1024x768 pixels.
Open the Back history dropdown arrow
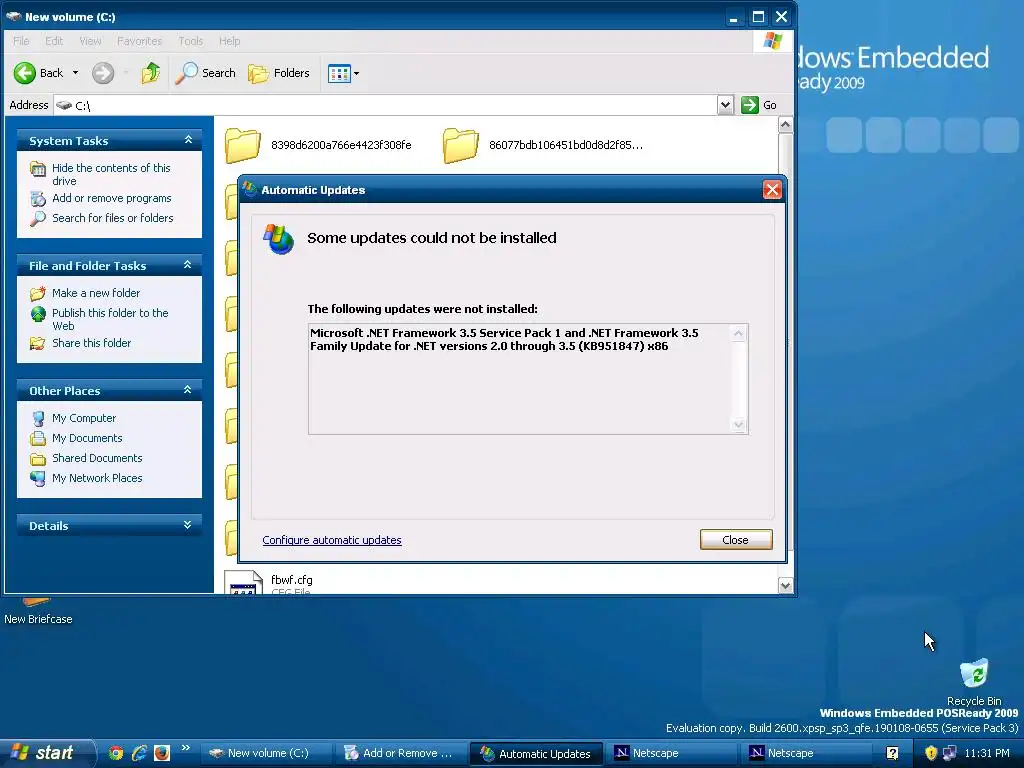(x=76, y=73)
